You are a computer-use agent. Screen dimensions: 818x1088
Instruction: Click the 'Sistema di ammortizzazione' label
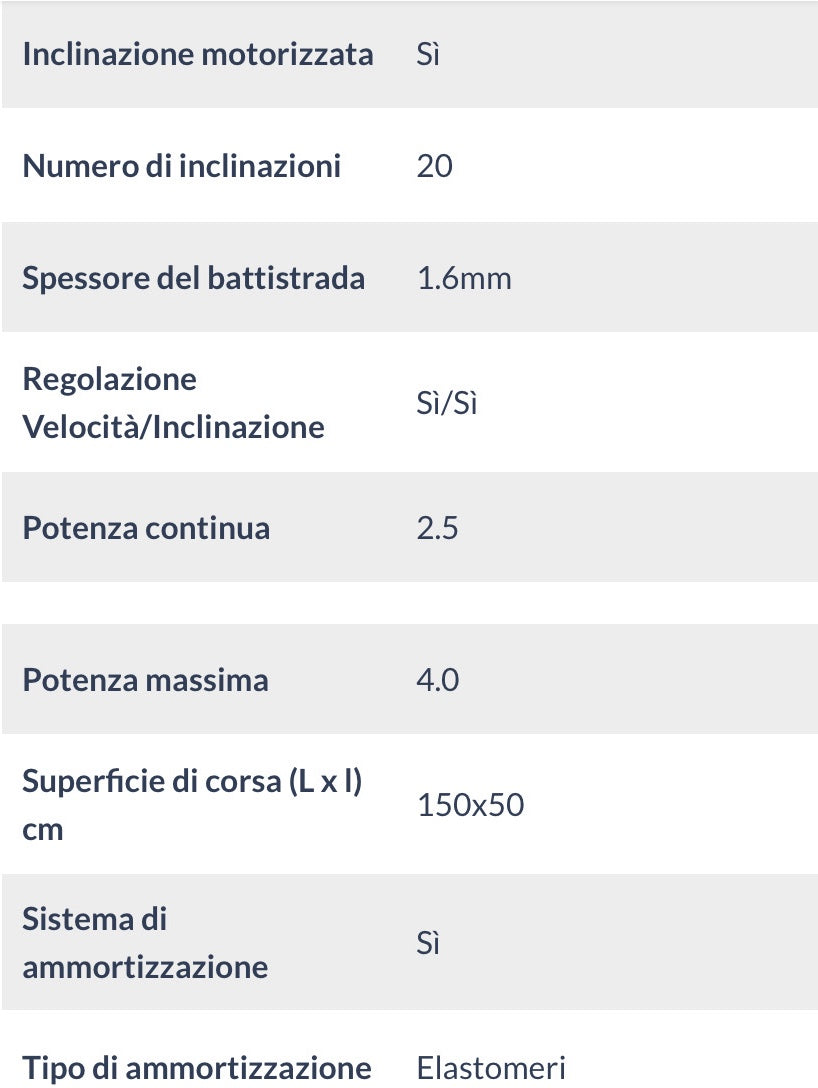point(145,943)
